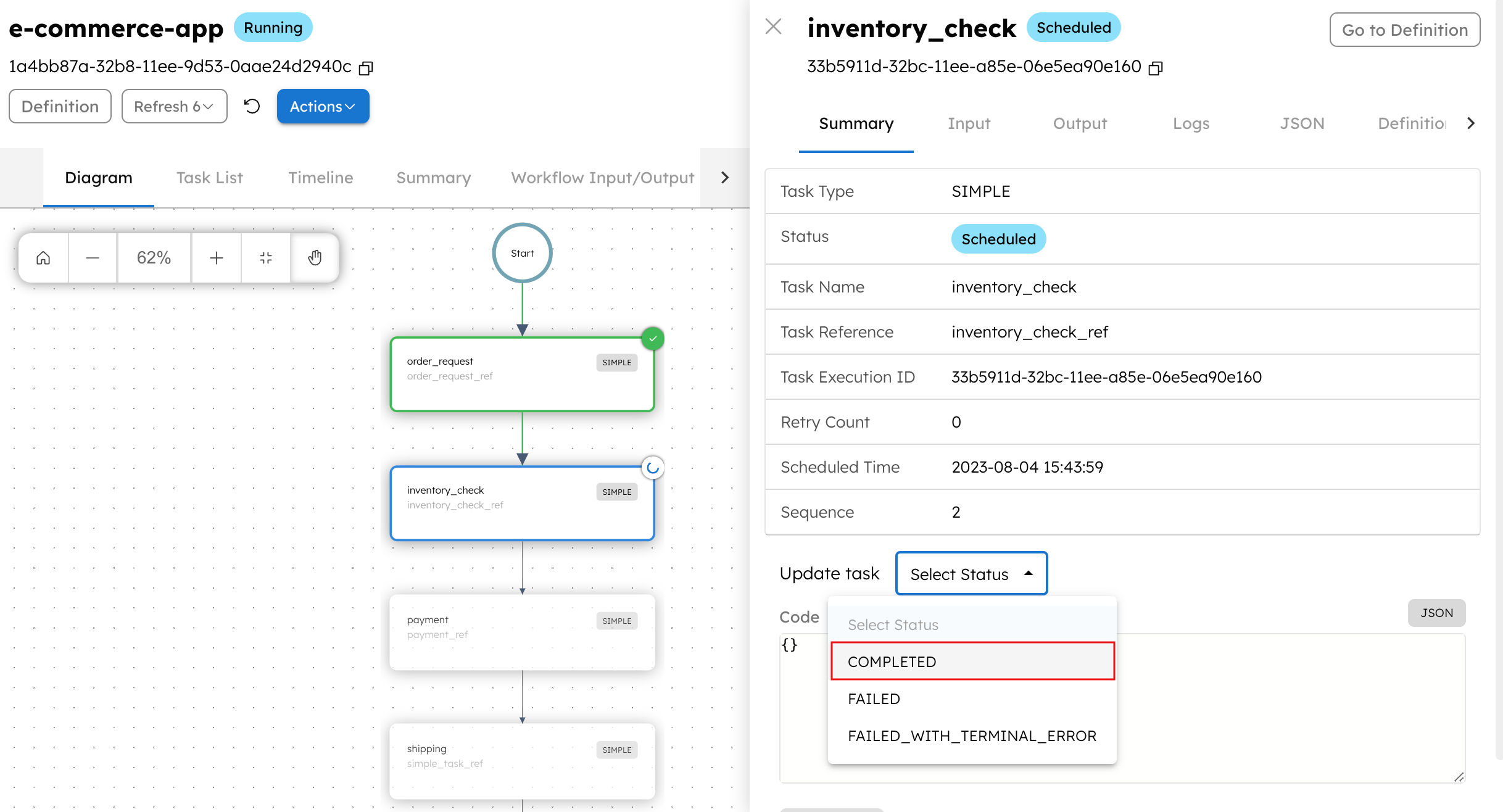
Task: Click the JSON button above the code box
Action: (1436, 613)
